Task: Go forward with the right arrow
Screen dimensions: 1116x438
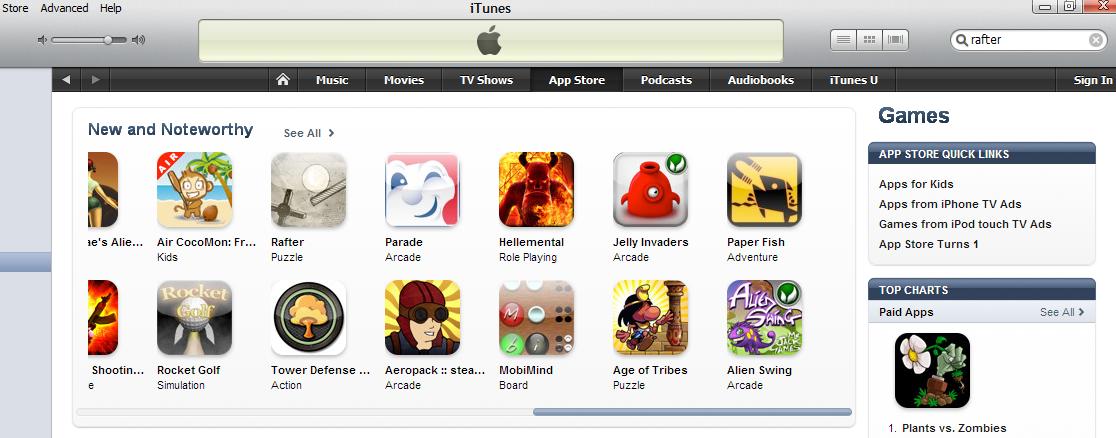Action: click(x=95, y=80)
